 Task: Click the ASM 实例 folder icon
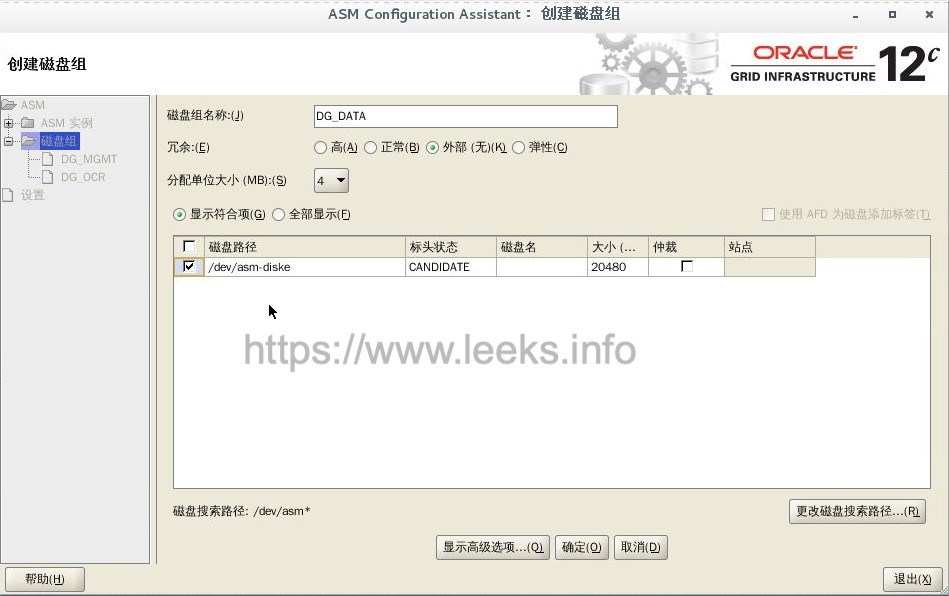pos(28,123)
